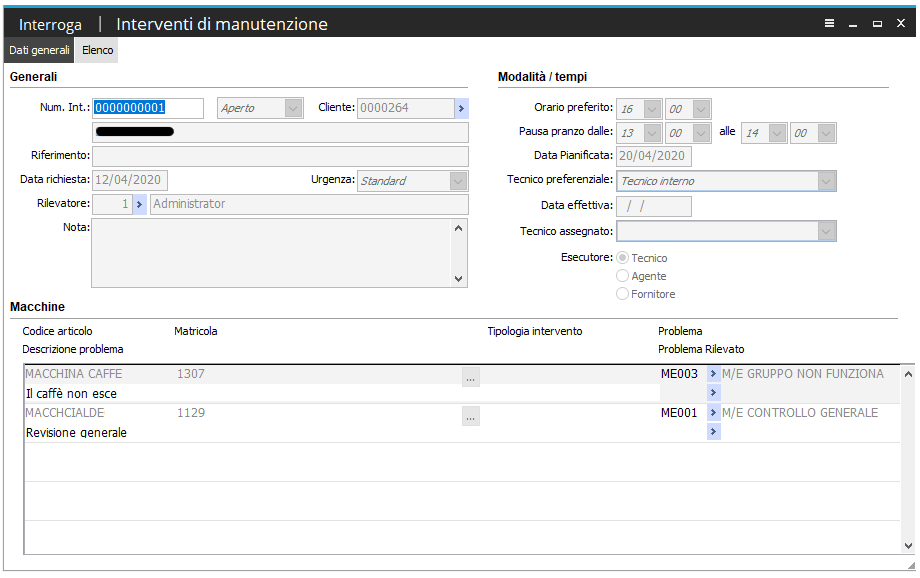The width and height of the screenshot is (920, 578).
Task: Click the window resize grip corner
Action: tap(911, 565)
